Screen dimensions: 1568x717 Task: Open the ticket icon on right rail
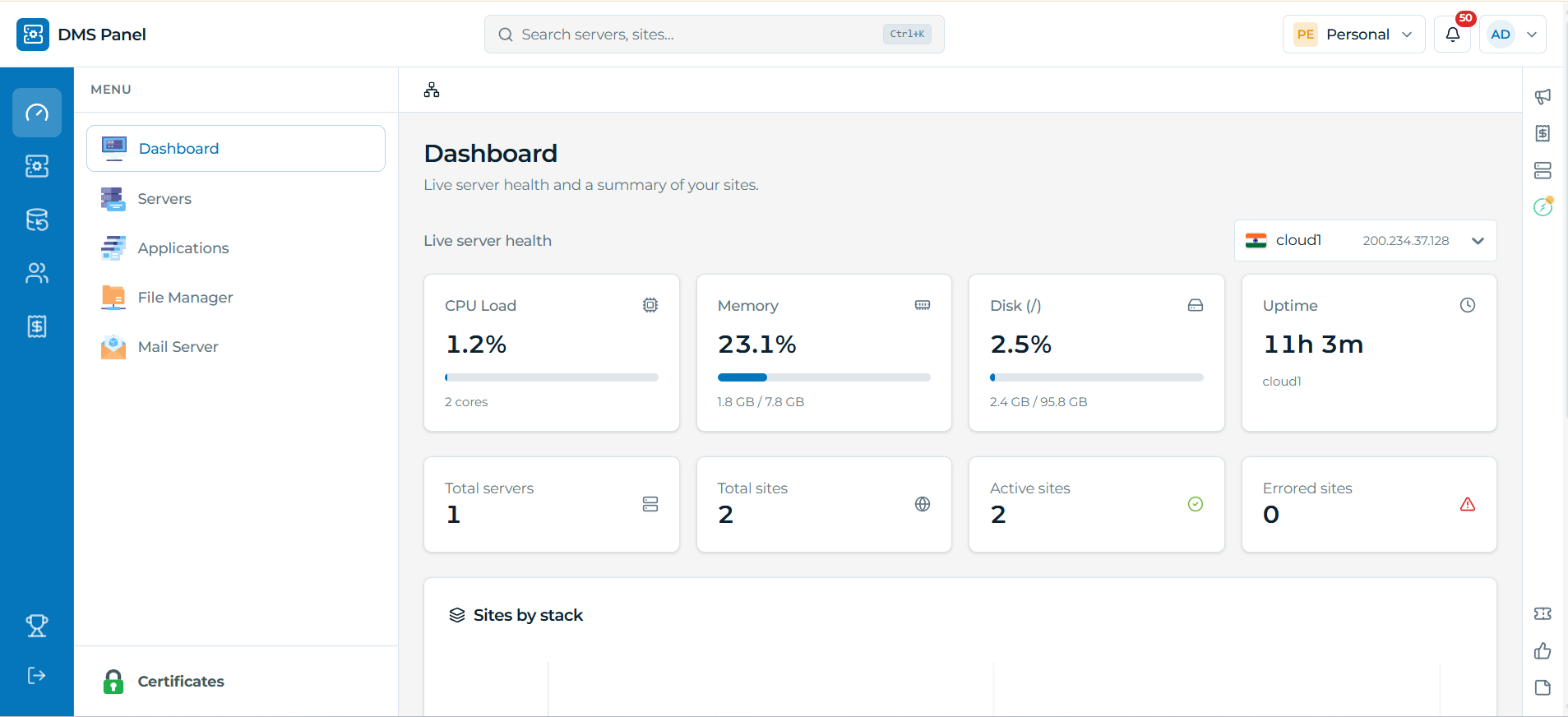(x=1543, y=613)
